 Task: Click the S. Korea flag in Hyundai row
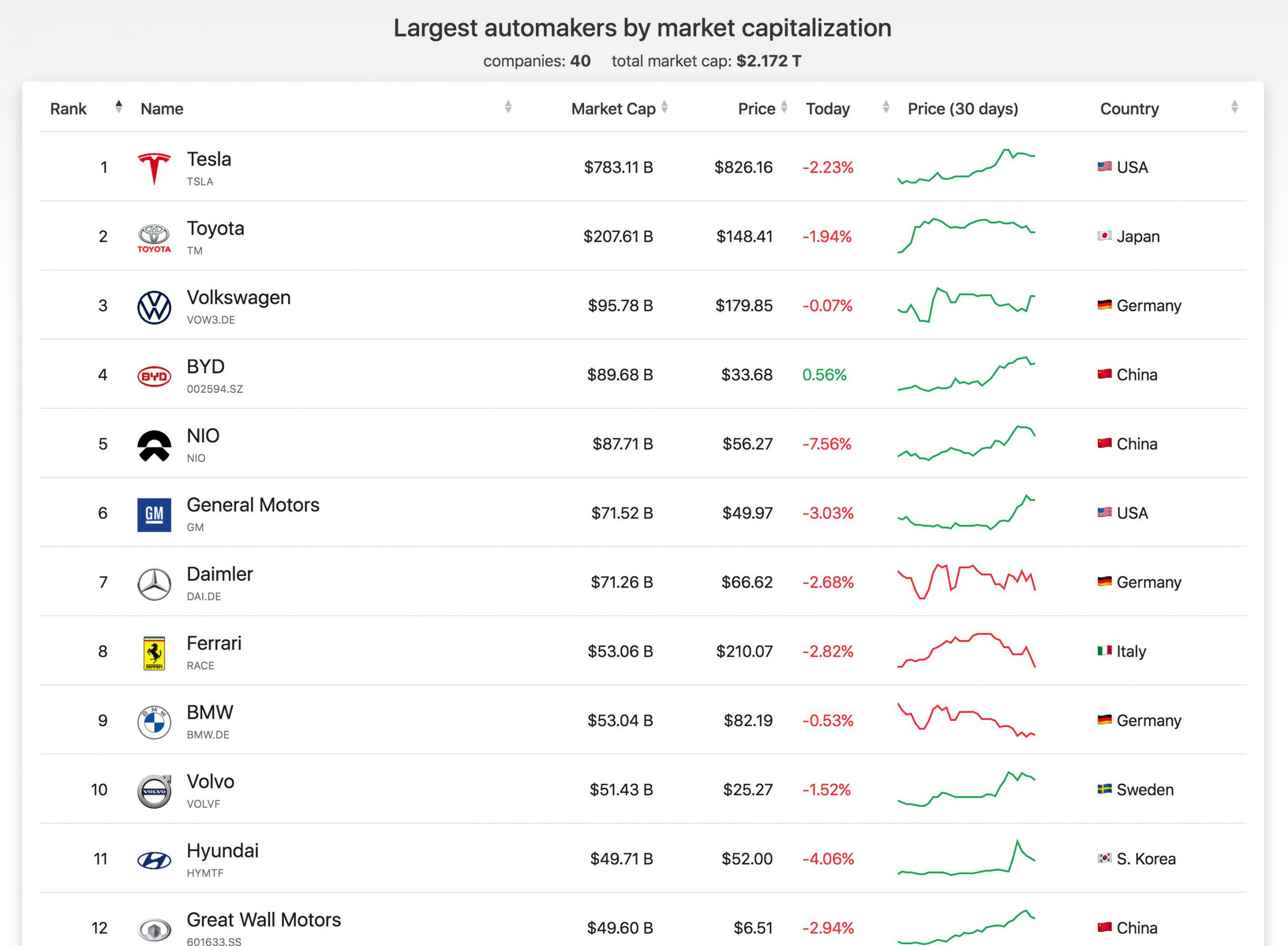point(1104,858)
